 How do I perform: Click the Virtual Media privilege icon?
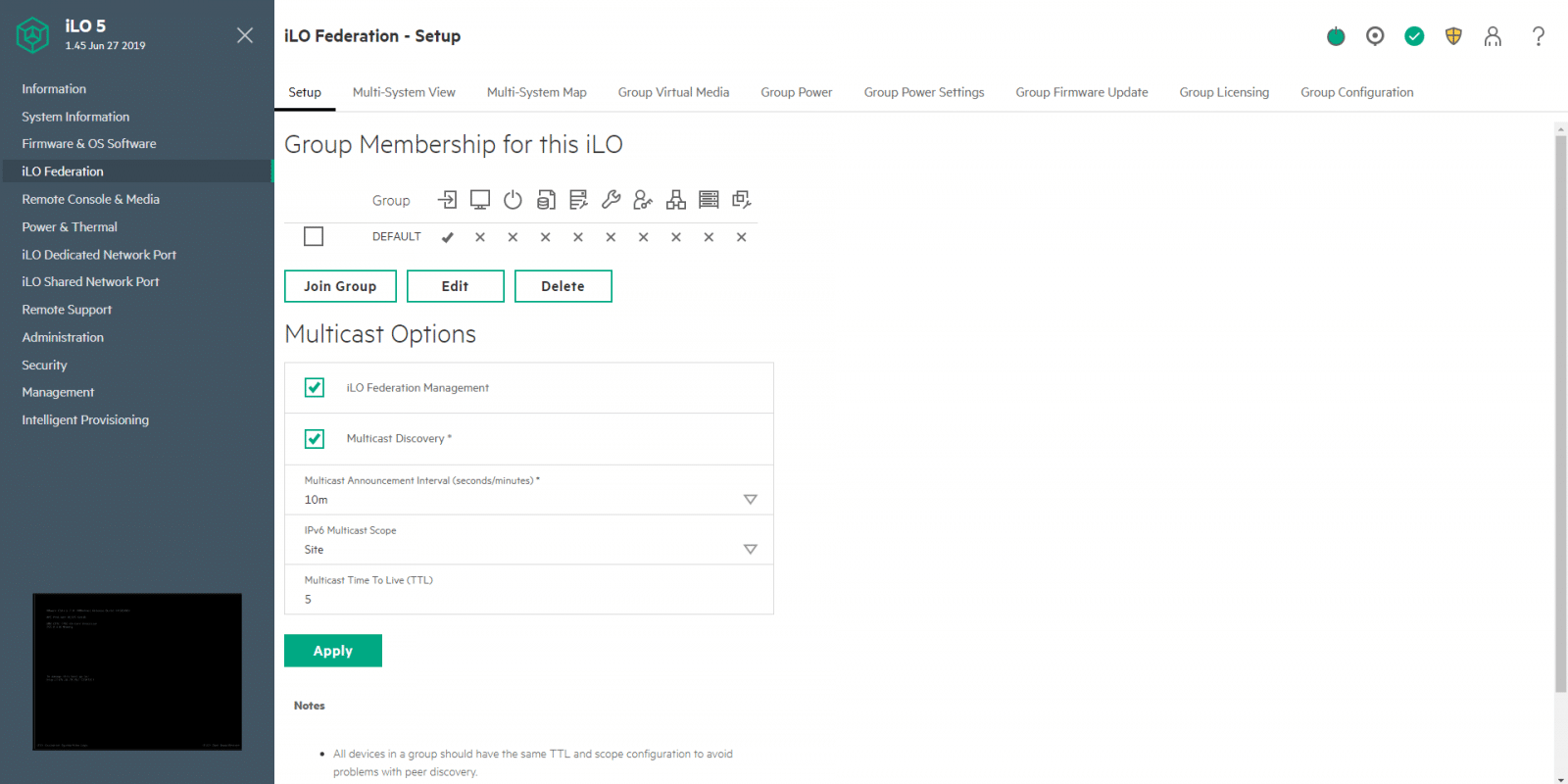[x=546, y=200]
